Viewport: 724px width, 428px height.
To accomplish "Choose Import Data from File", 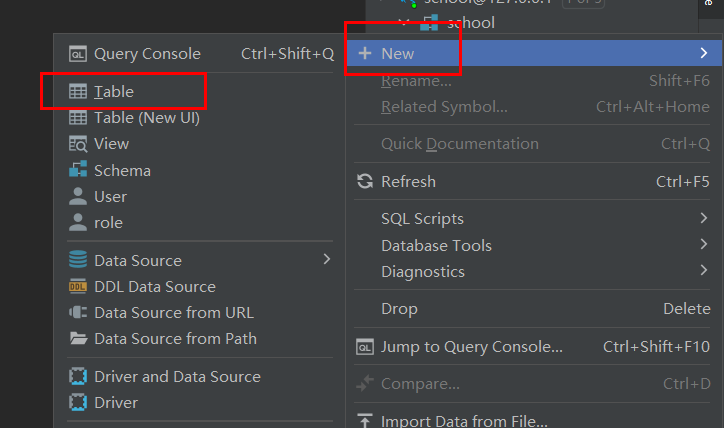I will coord(464,421).
